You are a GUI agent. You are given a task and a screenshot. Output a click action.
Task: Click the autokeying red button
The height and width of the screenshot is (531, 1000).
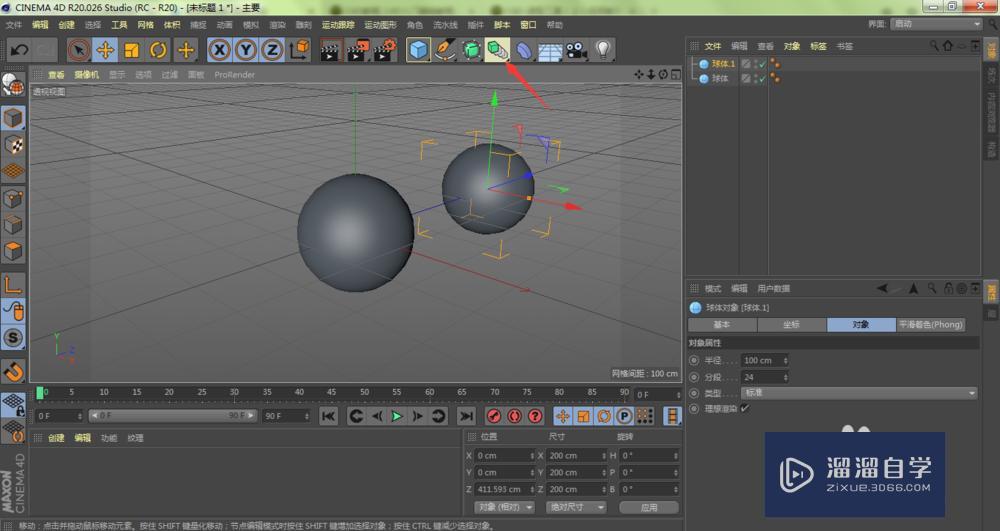pos(514,416)
